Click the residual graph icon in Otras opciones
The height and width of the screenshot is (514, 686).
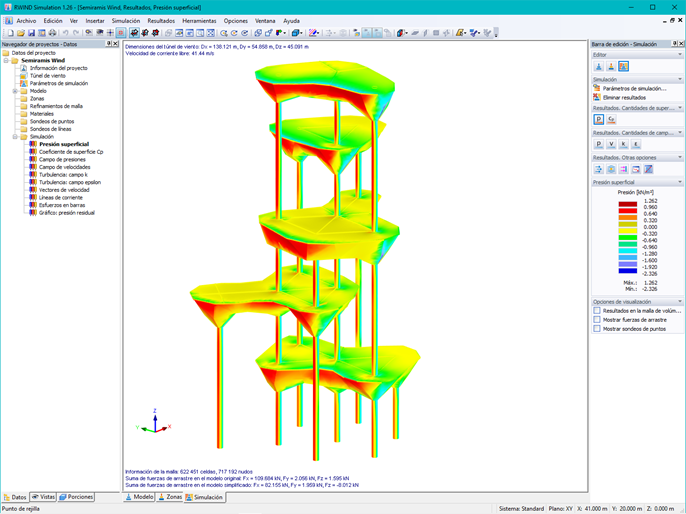(x=636, y=169)
